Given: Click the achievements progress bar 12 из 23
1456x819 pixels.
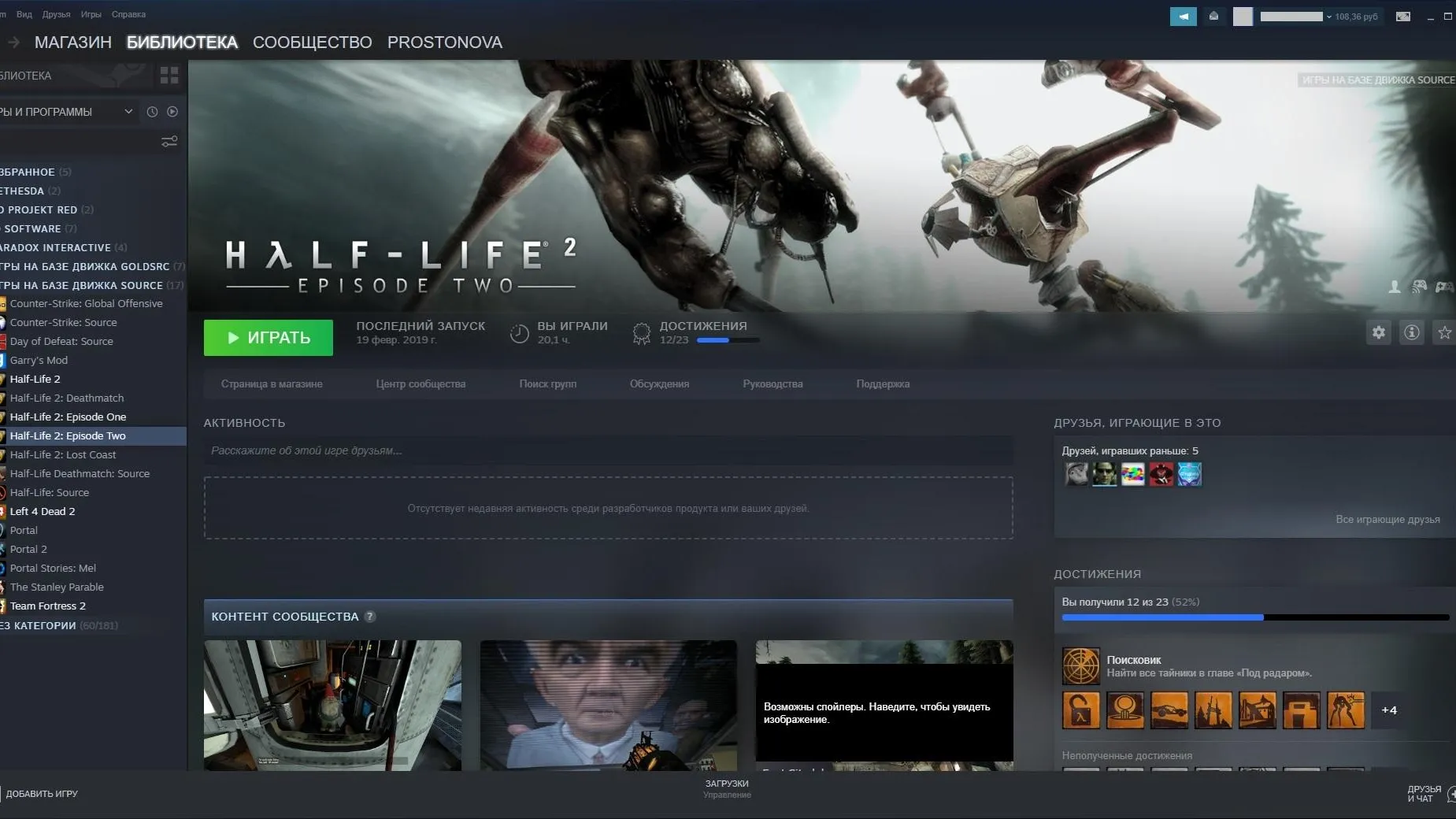Looking at the screenshot, I should click(x=1255, y=617).
